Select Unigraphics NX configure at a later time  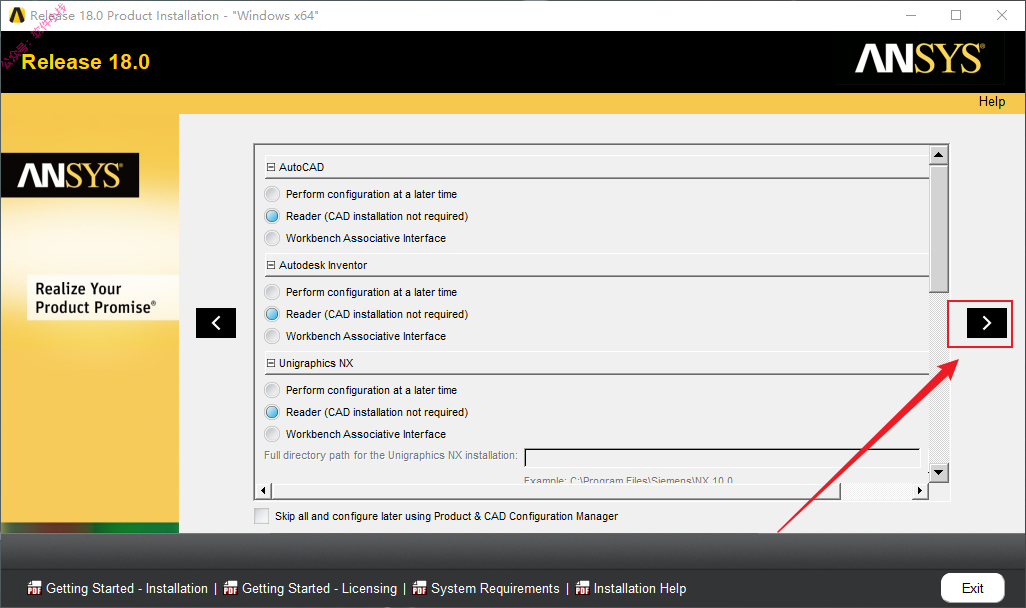(x=272, y=390)
